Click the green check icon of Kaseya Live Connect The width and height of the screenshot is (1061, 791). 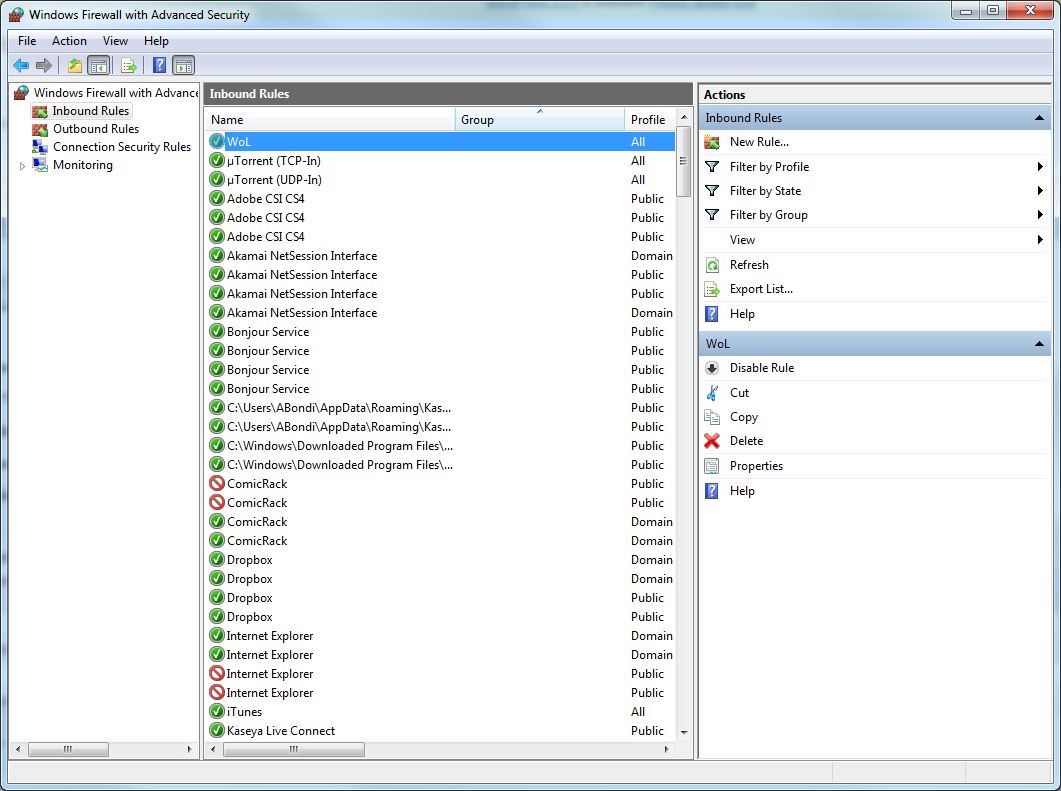[x=217, y=730]
